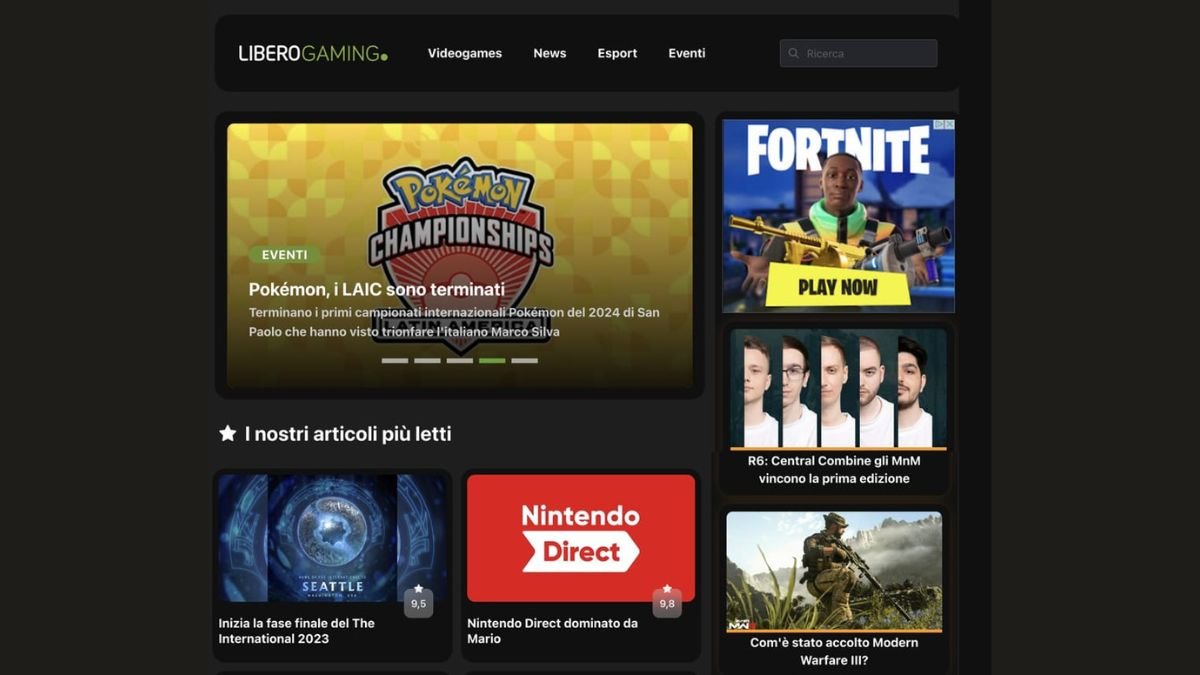This screenshot has height=675, width=1200.
Task: Open 'Inizia la fase finale del The International 2023'
Action: tap(297, 631)
